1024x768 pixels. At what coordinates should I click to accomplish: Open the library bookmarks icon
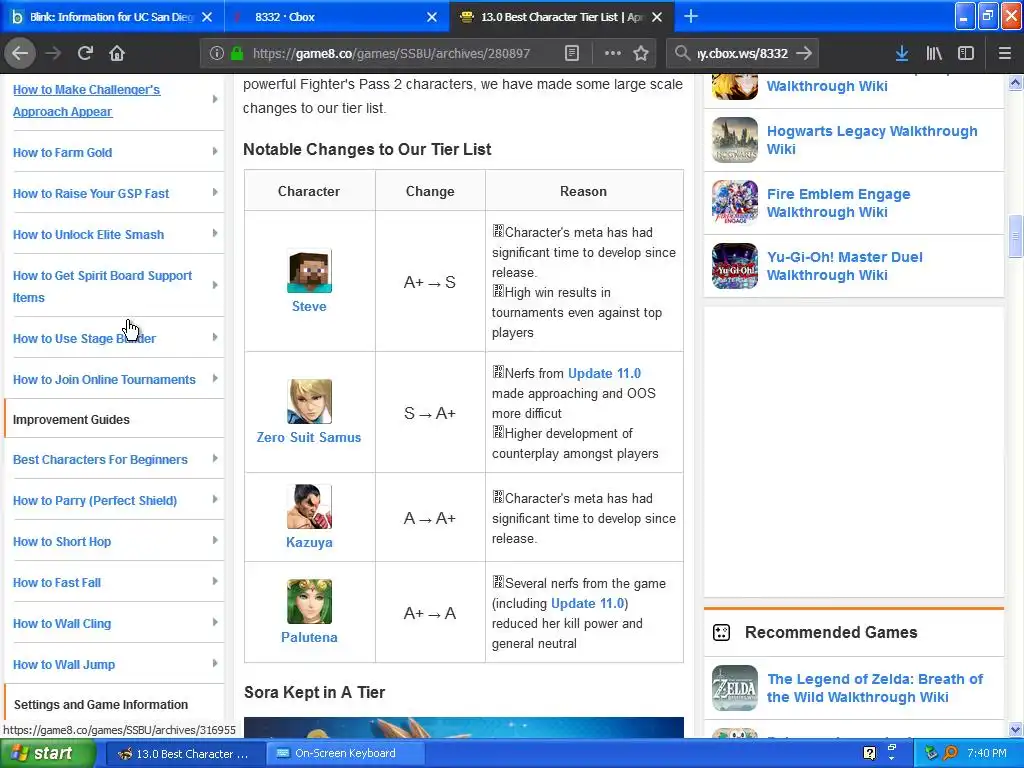click(934, 53)
